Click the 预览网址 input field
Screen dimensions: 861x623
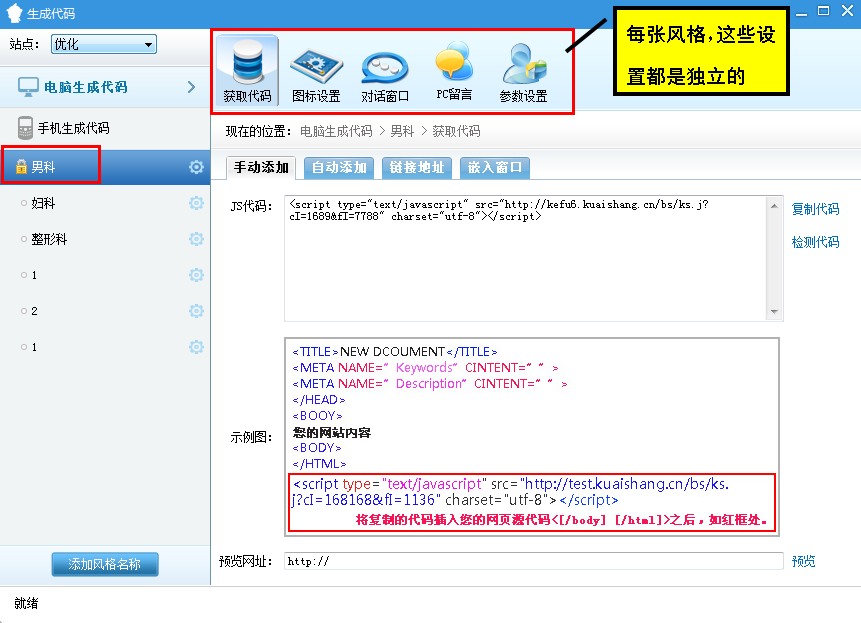[x=533, y=561]
